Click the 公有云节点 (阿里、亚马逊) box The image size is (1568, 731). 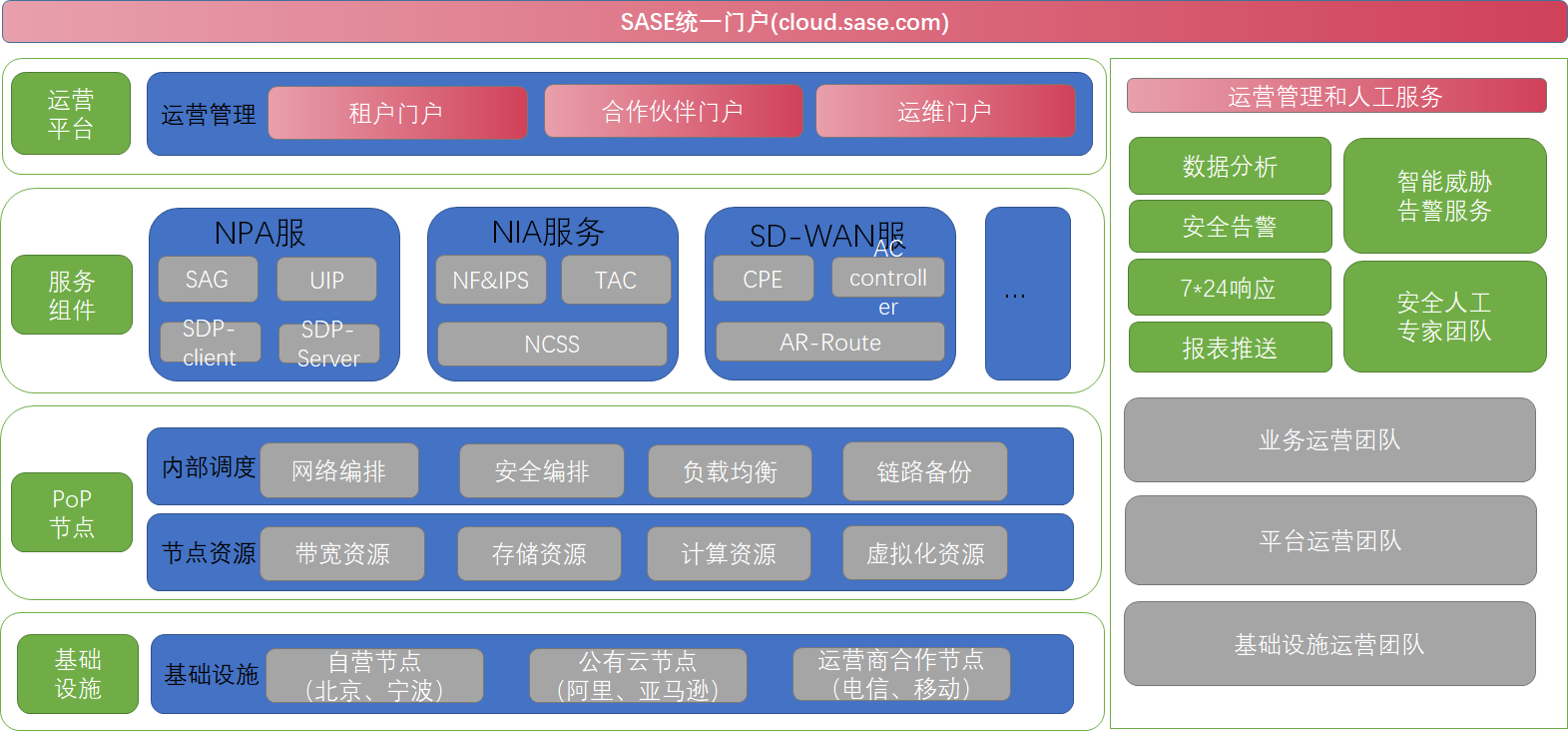(638, 676)
